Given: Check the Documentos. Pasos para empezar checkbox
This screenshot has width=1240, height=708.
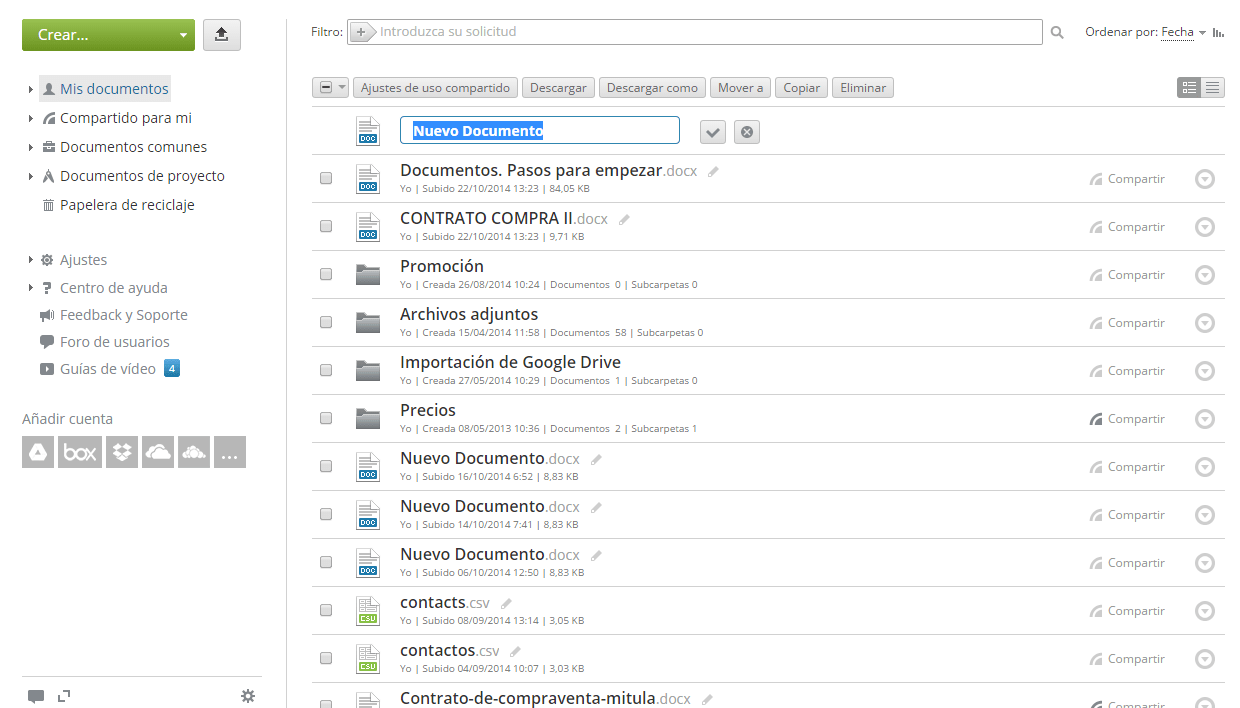Looking at the screenshot, I should point(326,178).
